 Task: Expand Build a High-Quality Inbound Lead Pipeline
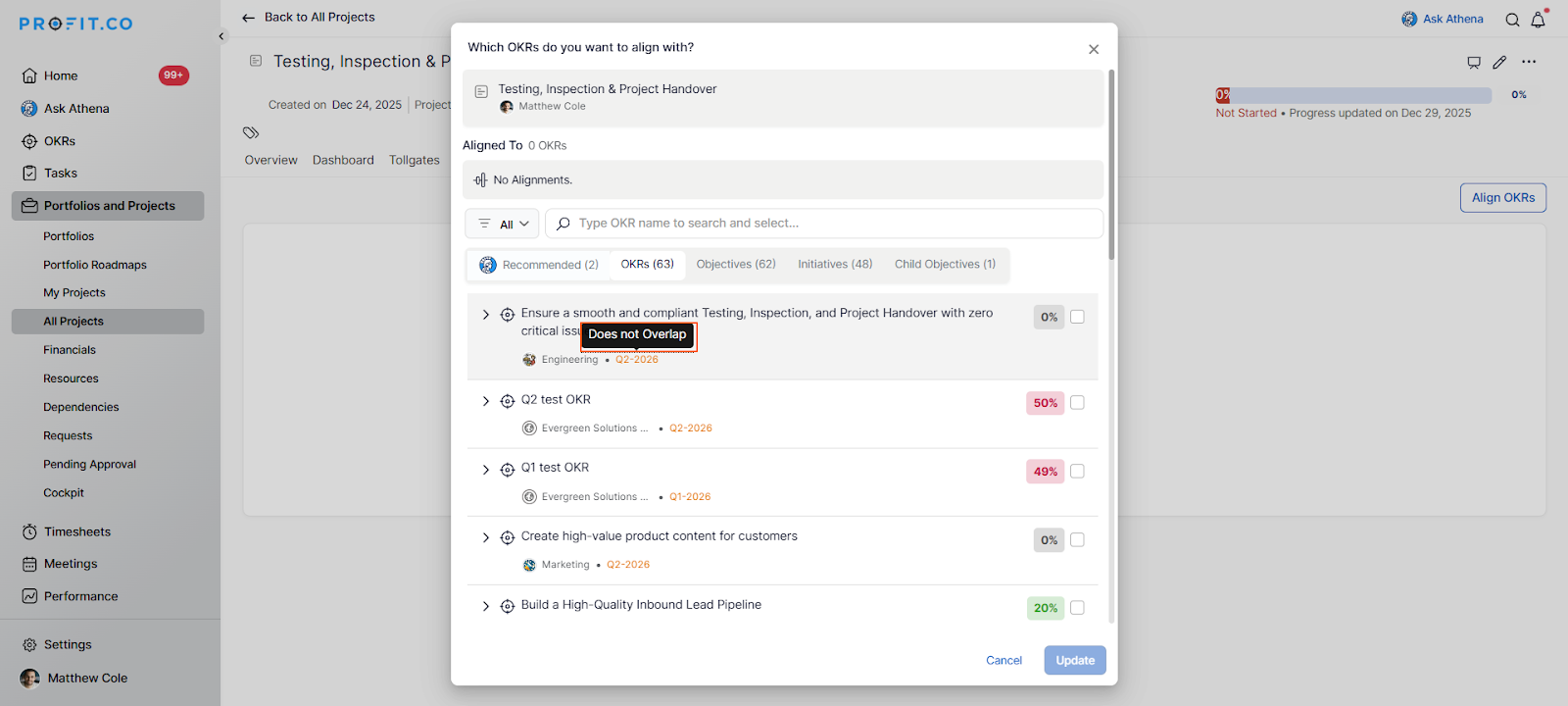point(485,606)
